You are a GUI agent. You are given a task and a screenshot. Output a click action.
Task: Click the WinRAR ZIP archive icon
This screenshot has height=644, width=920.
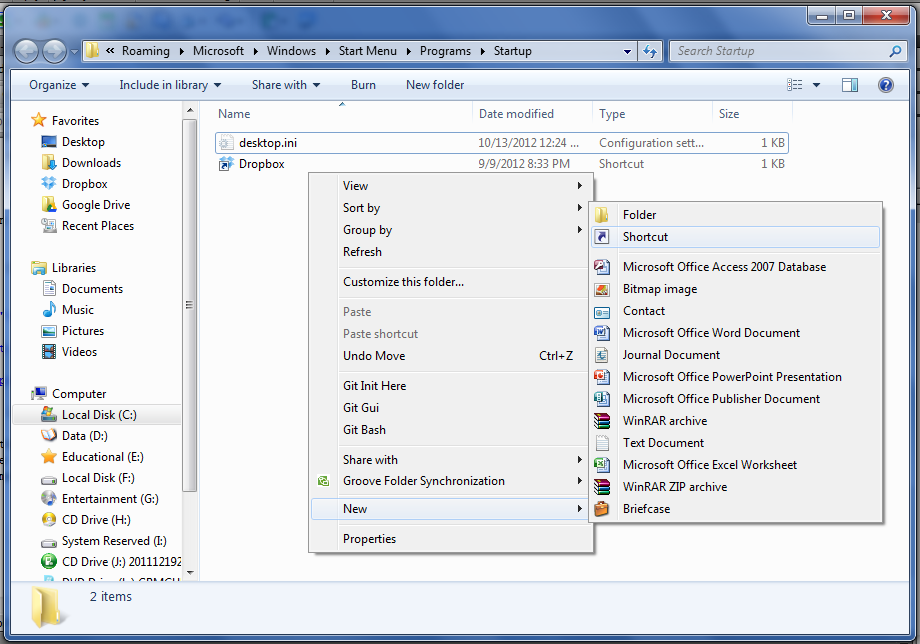coord(601,487)
